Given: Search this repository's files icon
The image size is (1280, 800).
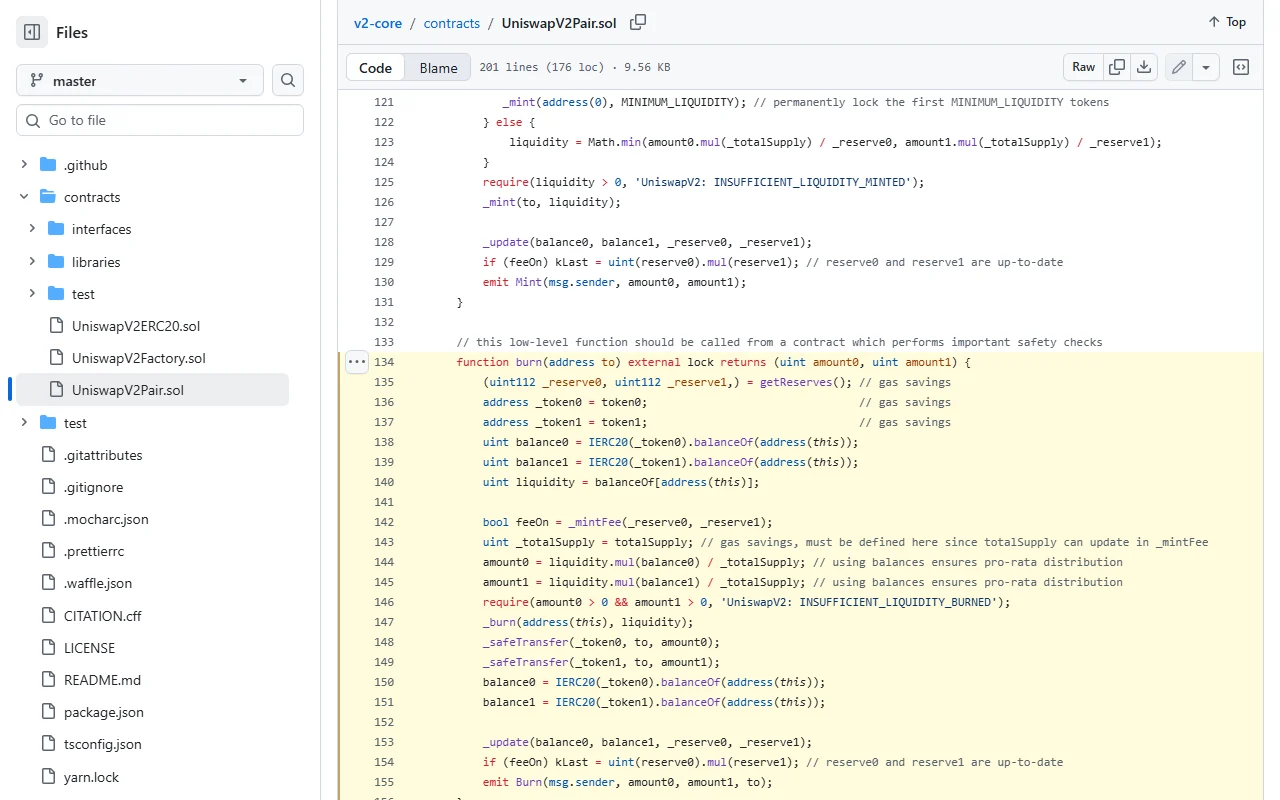Looking at the screenshot, I should [x=288, y=80].
